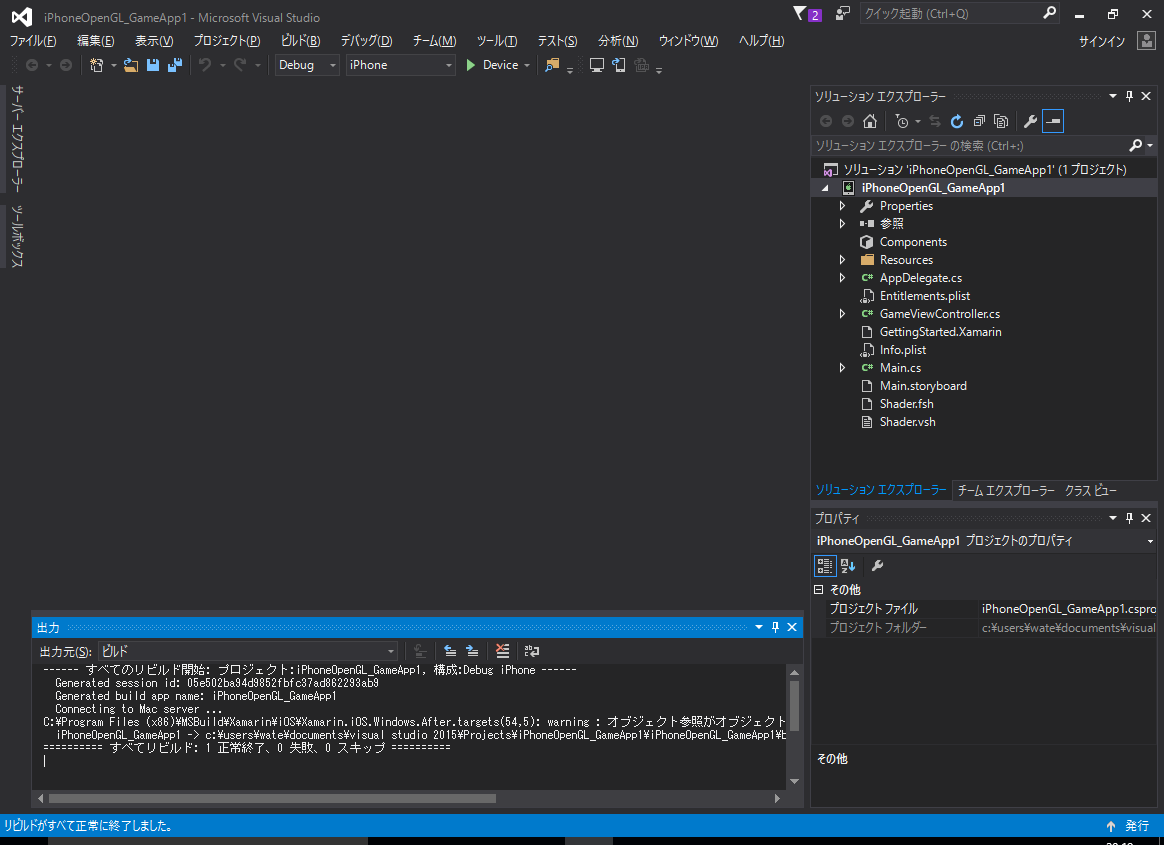Expand the Properties node in tree
1164x845 pixels.
coord(843,206)
